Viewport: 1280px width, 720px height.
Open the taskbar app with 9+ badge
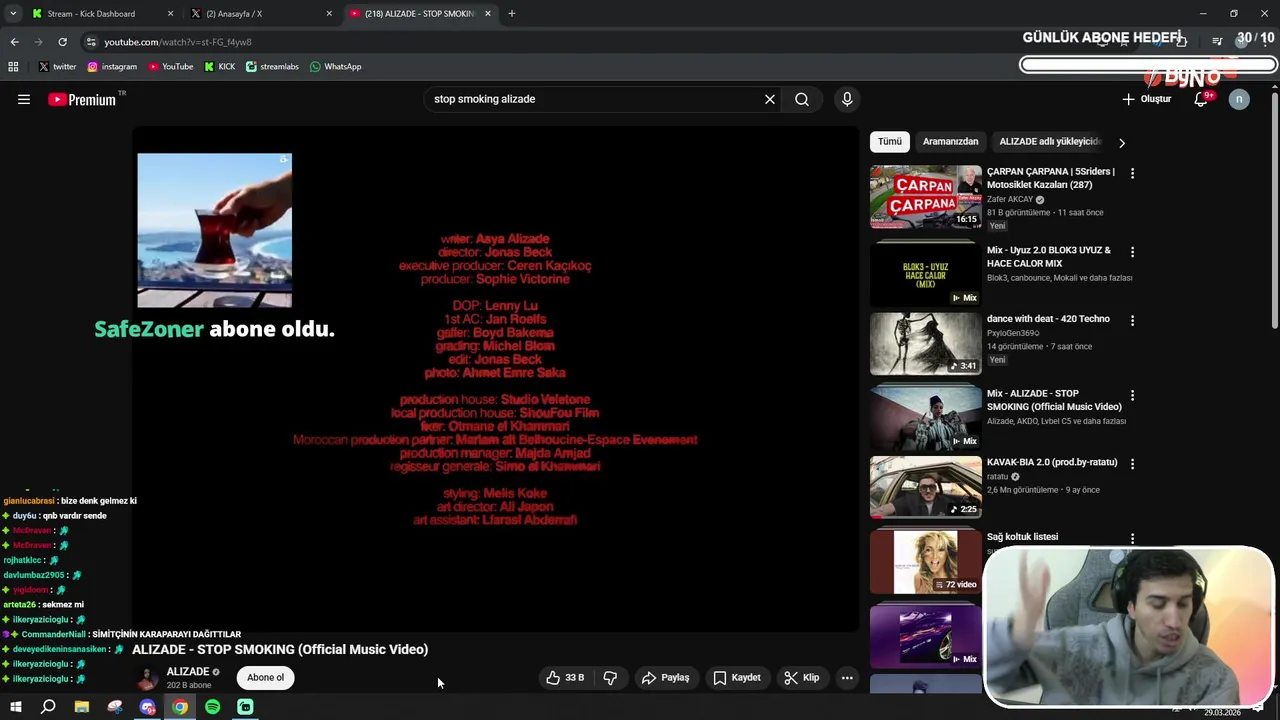148,707
